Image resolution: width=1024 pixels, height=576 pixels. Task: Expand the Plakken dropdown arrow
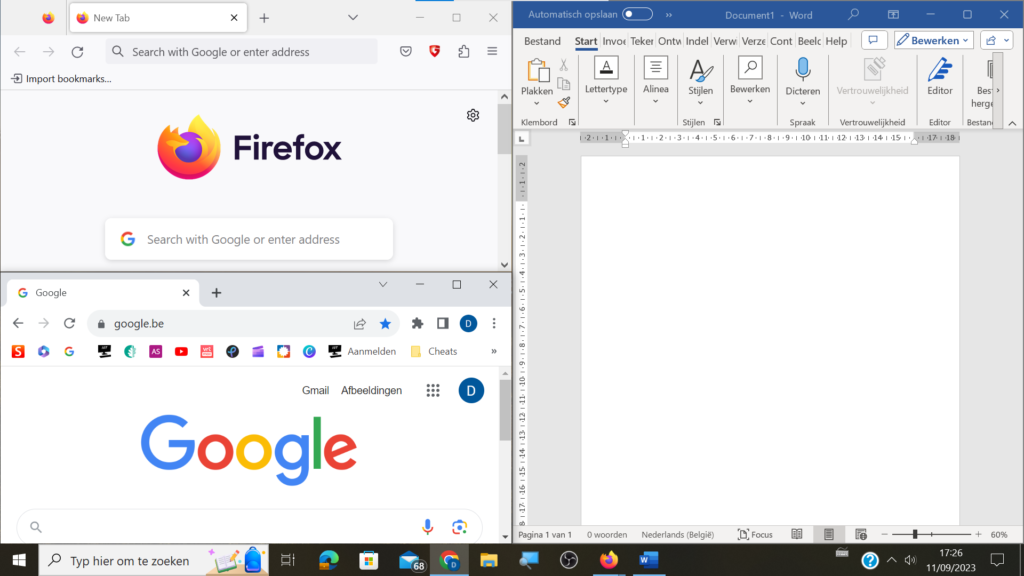point(537,104)
